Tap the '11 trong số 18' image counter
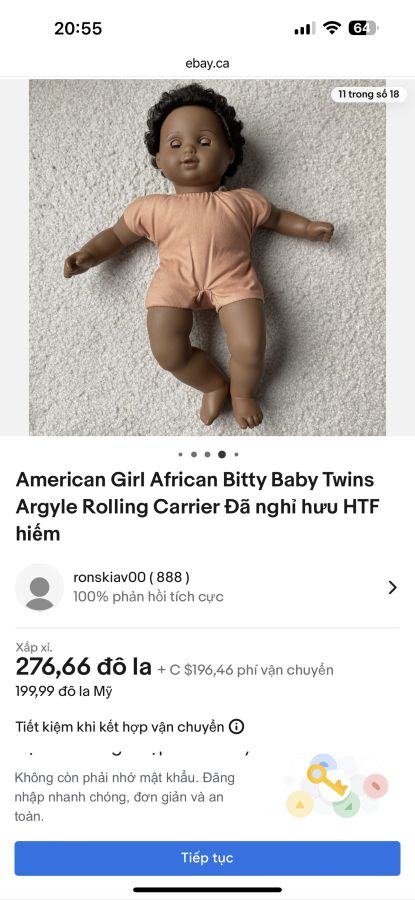415x900 pixels. (x=369, y=94)
